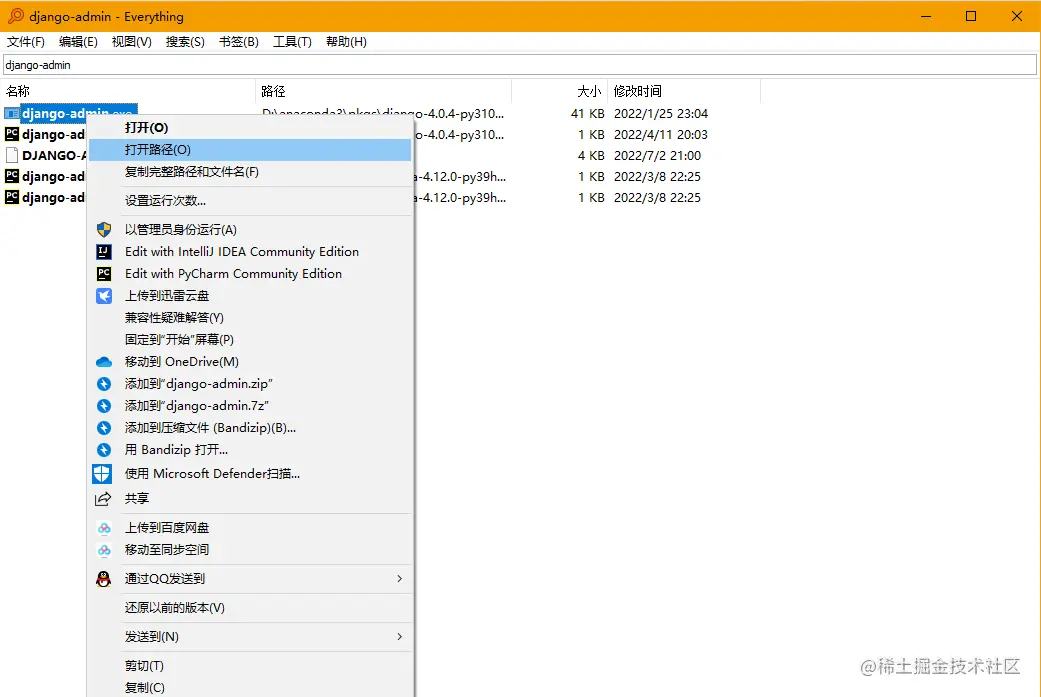The width and height of the screenshot is (1041, 697).
Task: Choose 打开(O) in the context menu
Action: point(250,127)
